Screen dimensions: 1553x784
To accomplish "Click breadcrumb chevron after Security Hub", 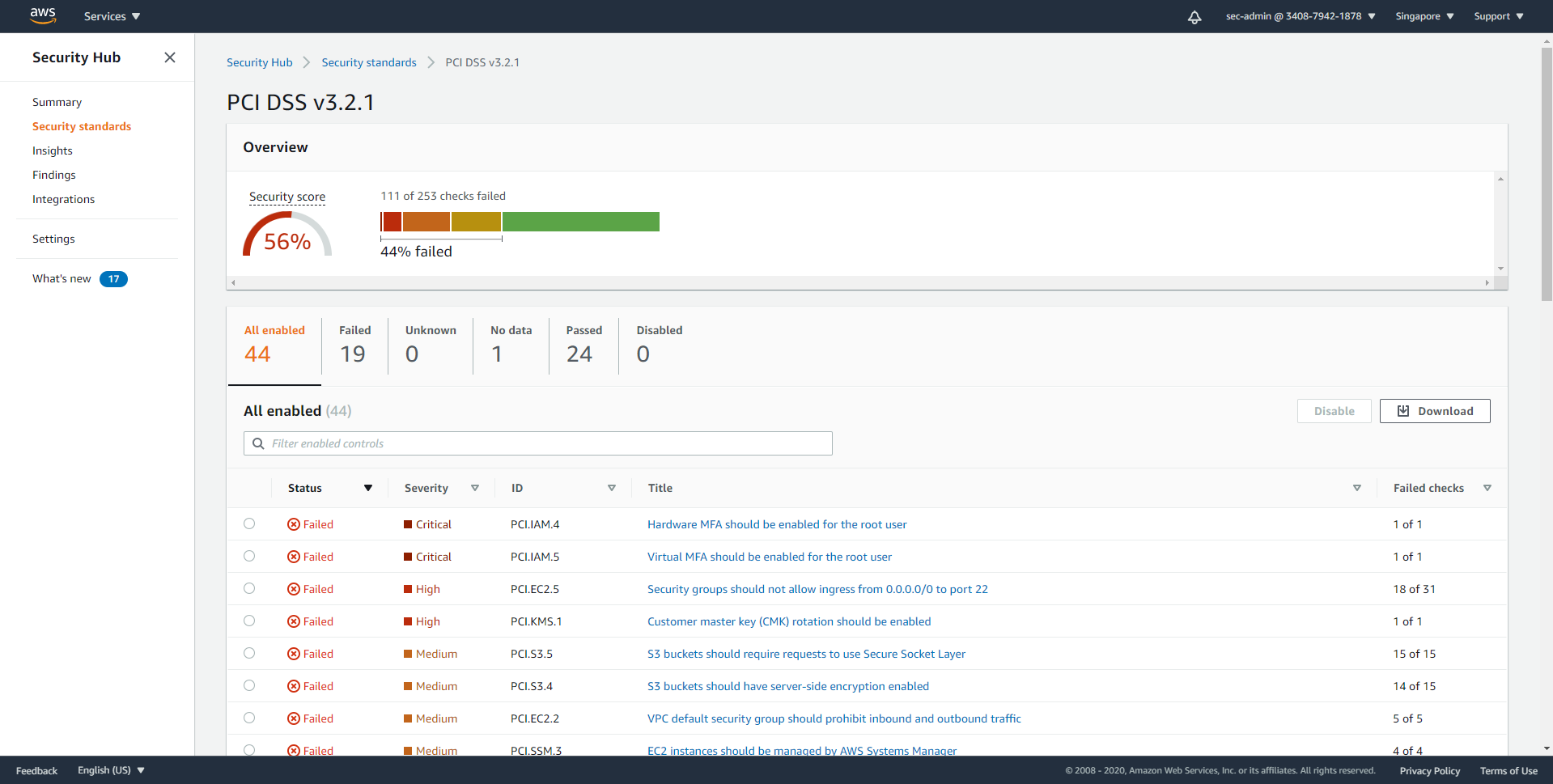I will click(307, 62).
